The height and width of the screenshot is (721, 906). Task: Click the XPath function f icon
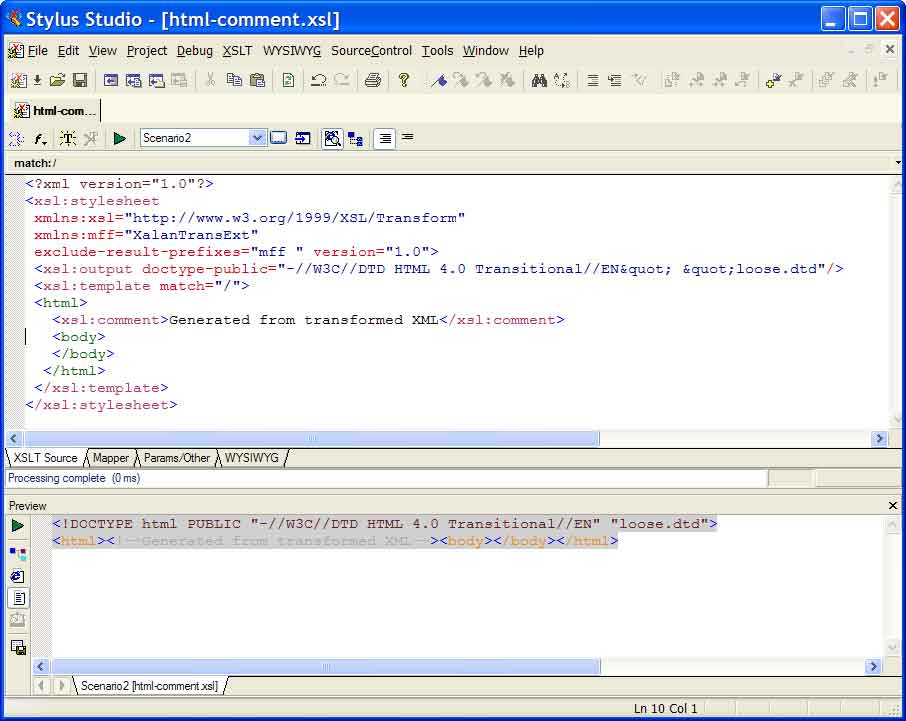40,138
